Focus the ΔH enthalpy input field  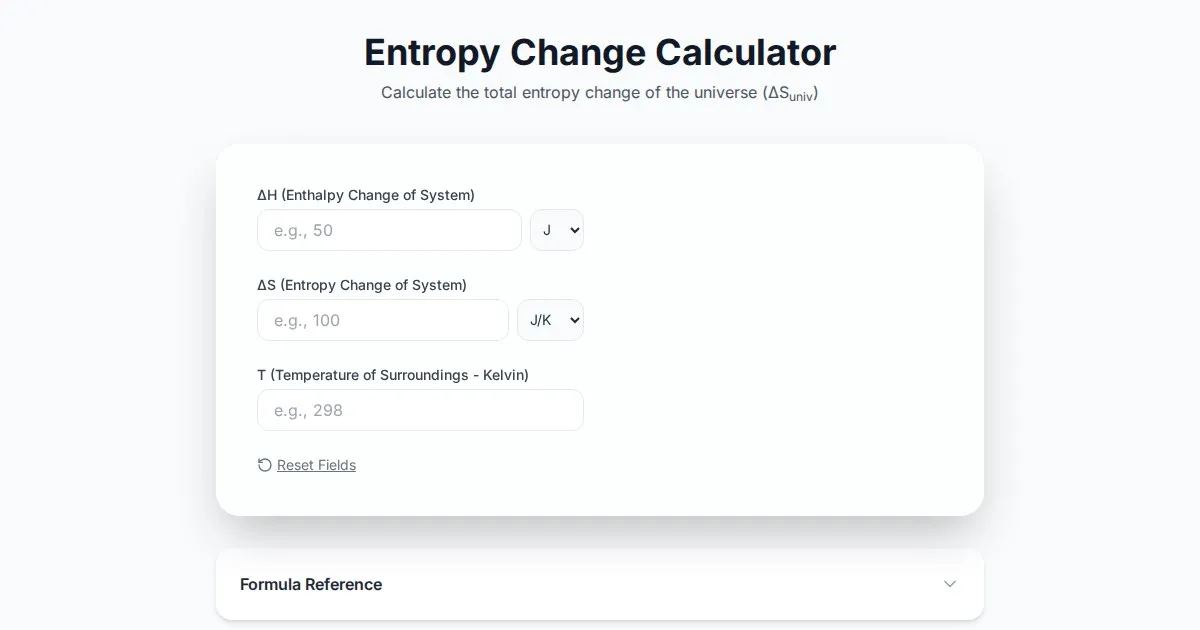point(389,230)
